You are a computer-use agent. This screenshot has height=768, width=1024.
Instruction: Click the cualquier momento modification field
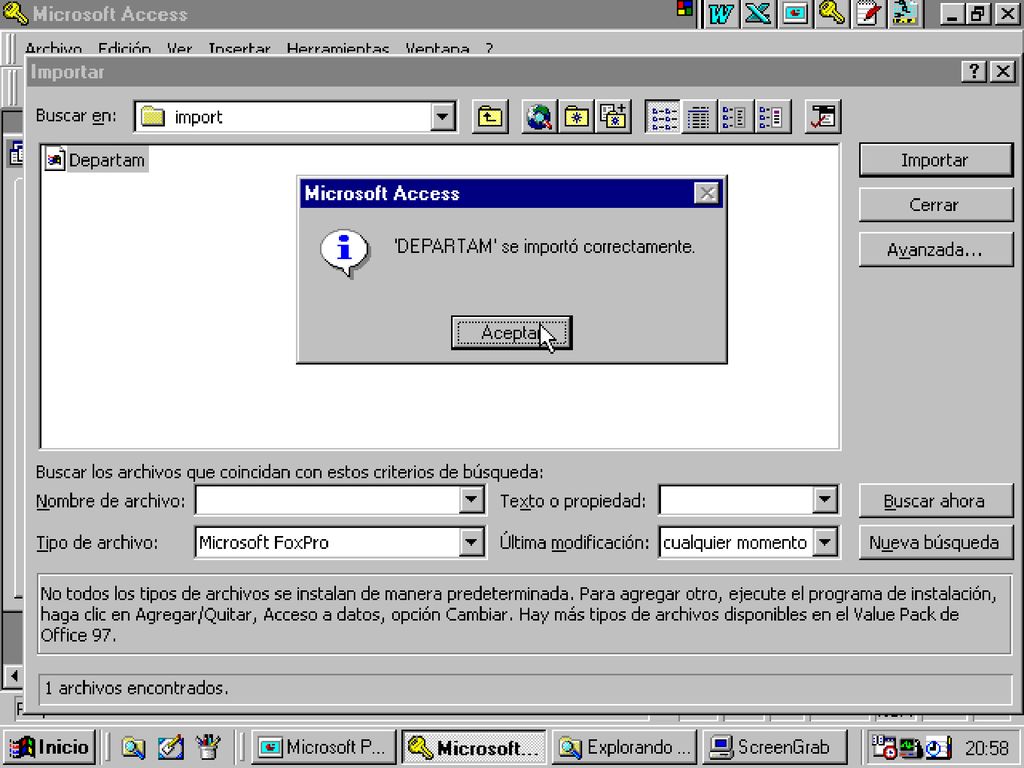tap(737, 543)
